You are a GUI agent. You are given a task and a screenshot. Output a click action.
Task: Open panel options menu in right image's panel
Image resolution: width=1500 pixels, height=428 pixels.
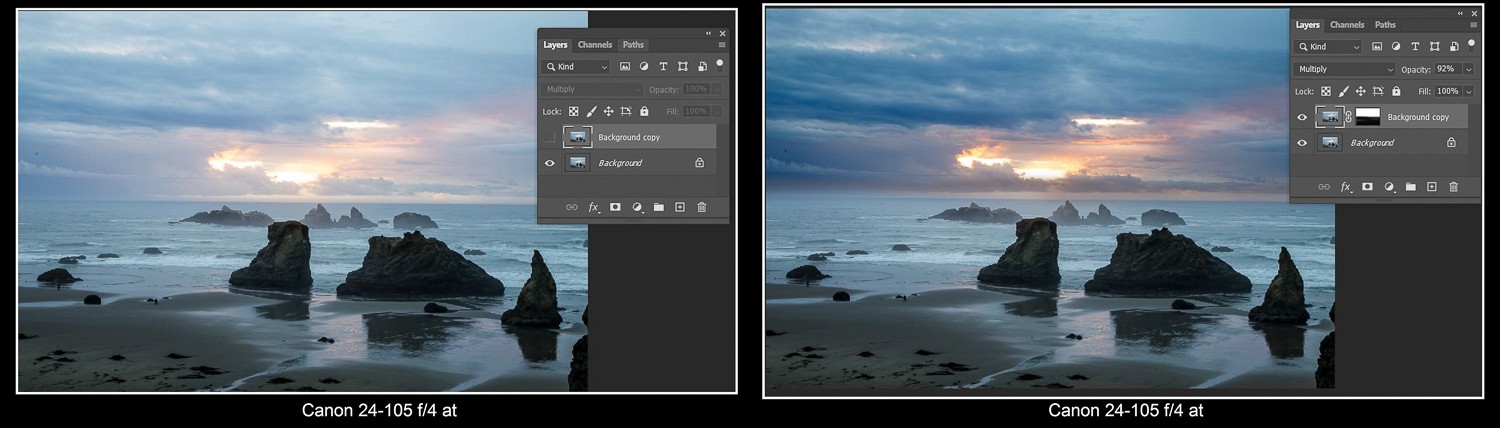tap(1474, 25)
